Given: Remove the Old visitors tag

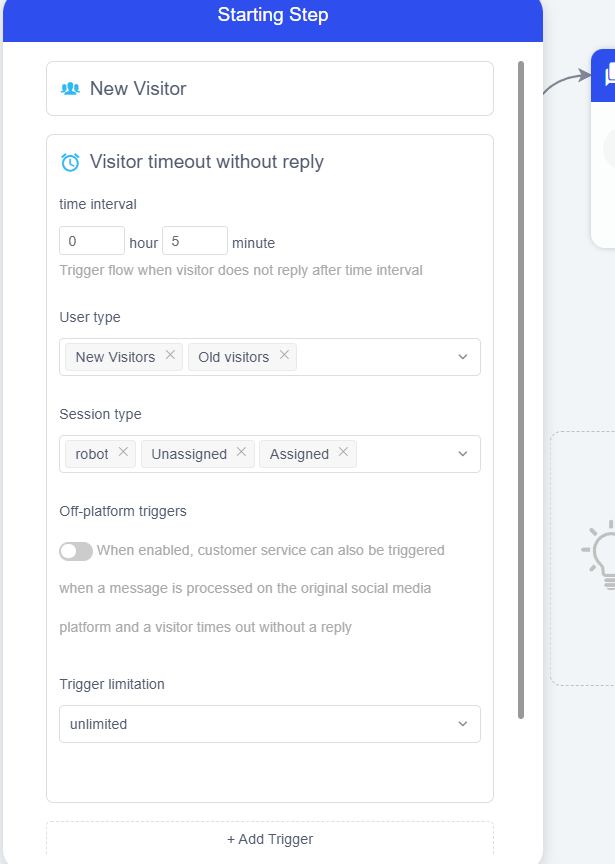Looking at the screenshot, I should (284, 355).
